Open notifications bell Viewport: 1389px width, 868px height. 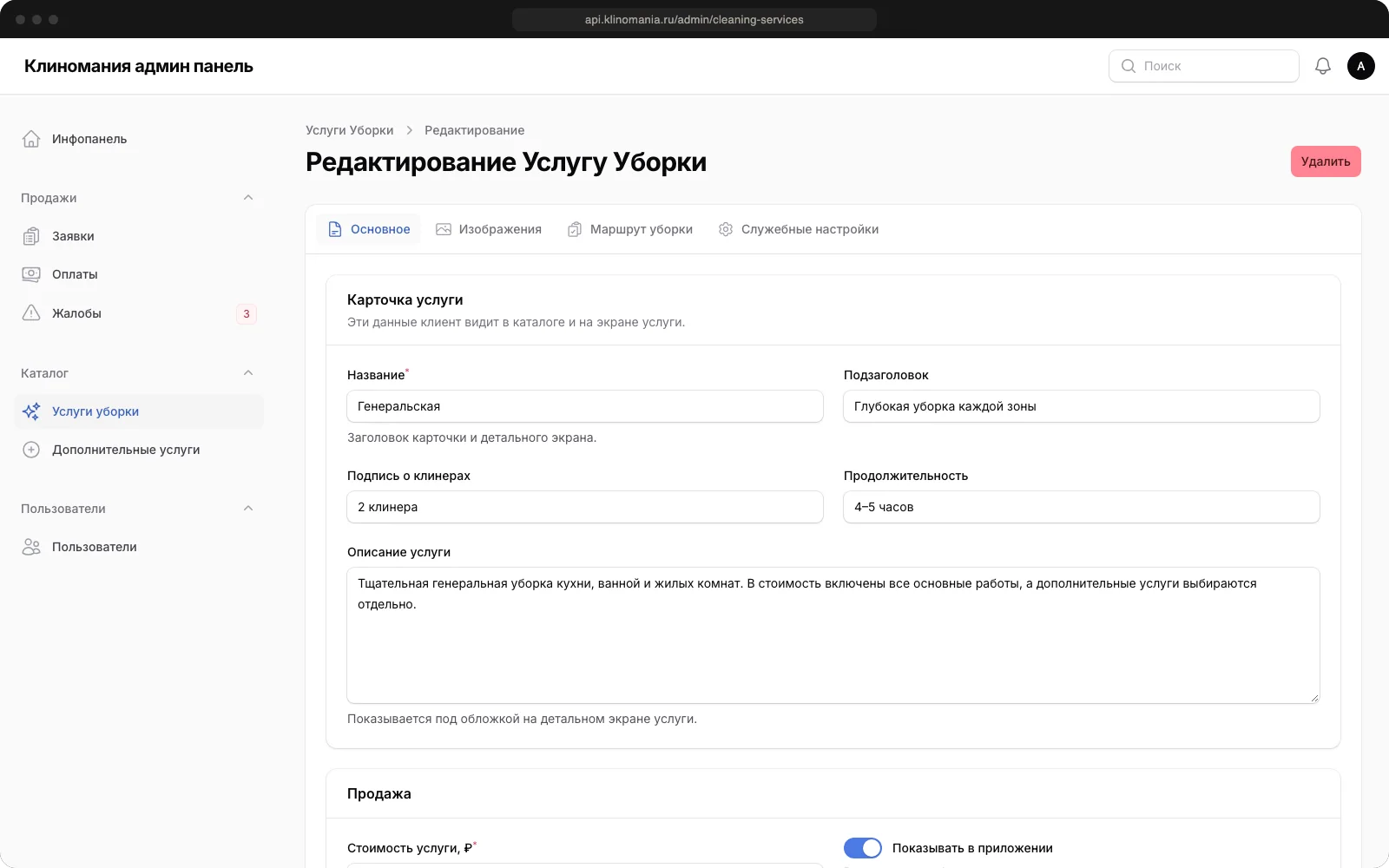1323,66
